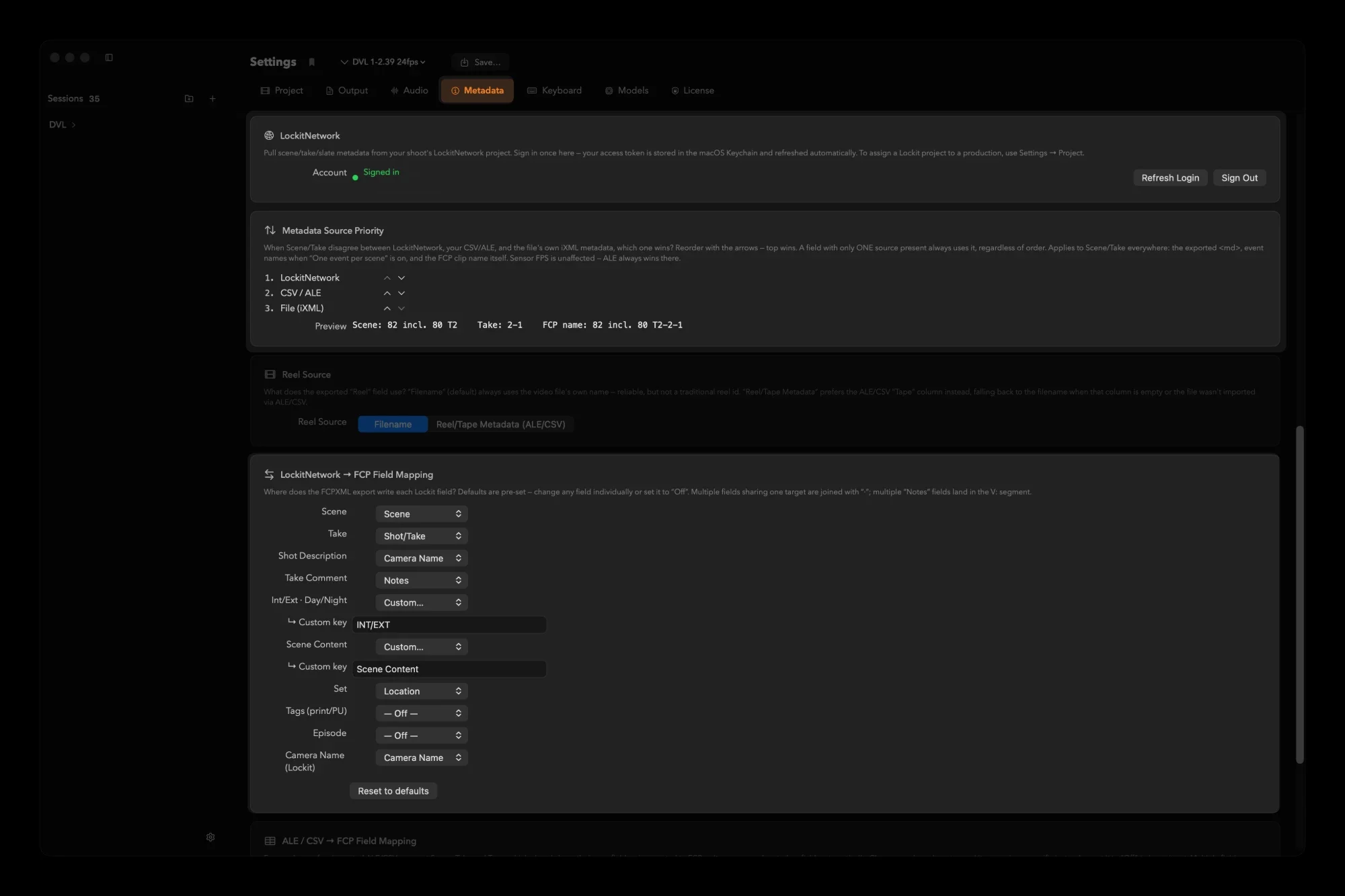This screenshot has width=1345, height=896.
Task: Click the Save... button
Action: coord(480,63)
